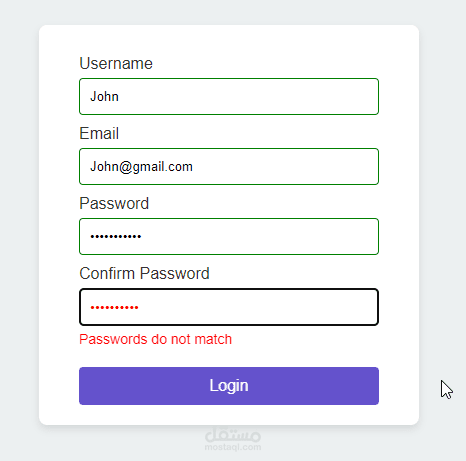The height and width of the screenshot is (461, 466).
Task: Click the black masked dots in Password field
Action: pos(116,237)
